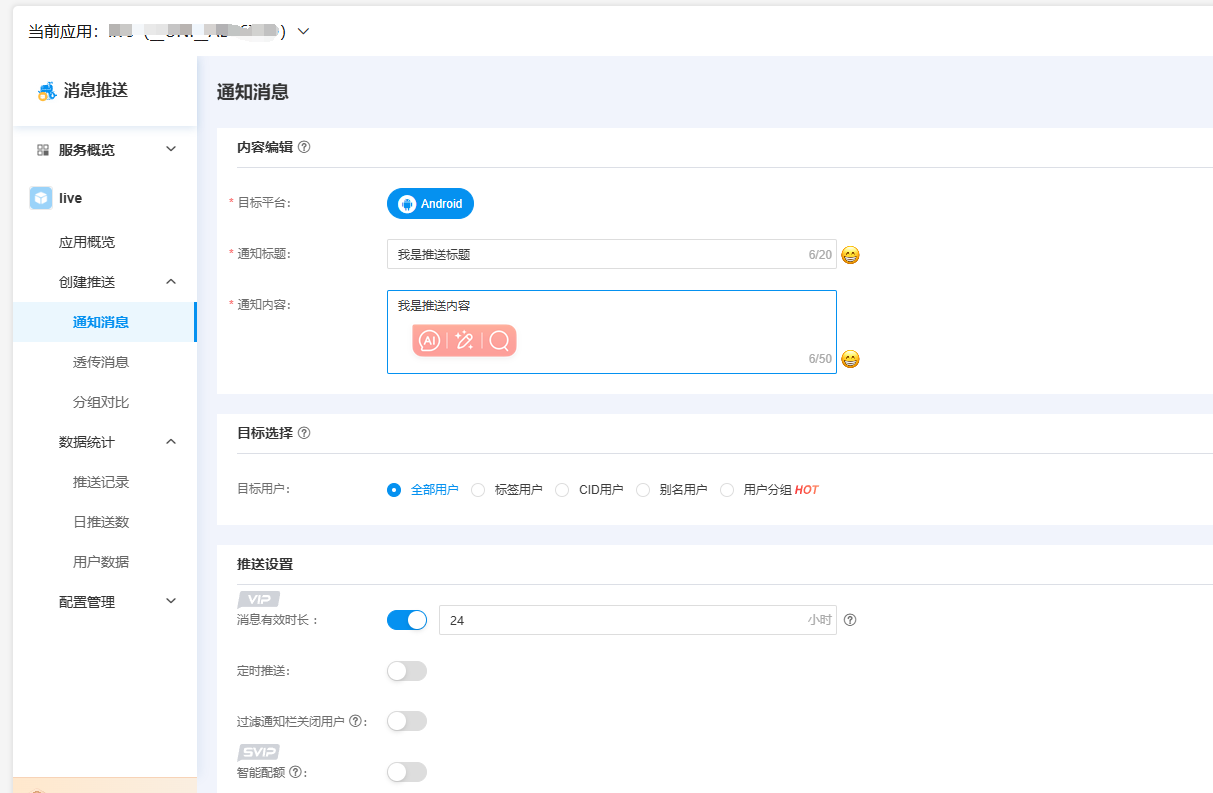
Task: Disable the 消息有效时长 toggle
Action: point(406,620)
